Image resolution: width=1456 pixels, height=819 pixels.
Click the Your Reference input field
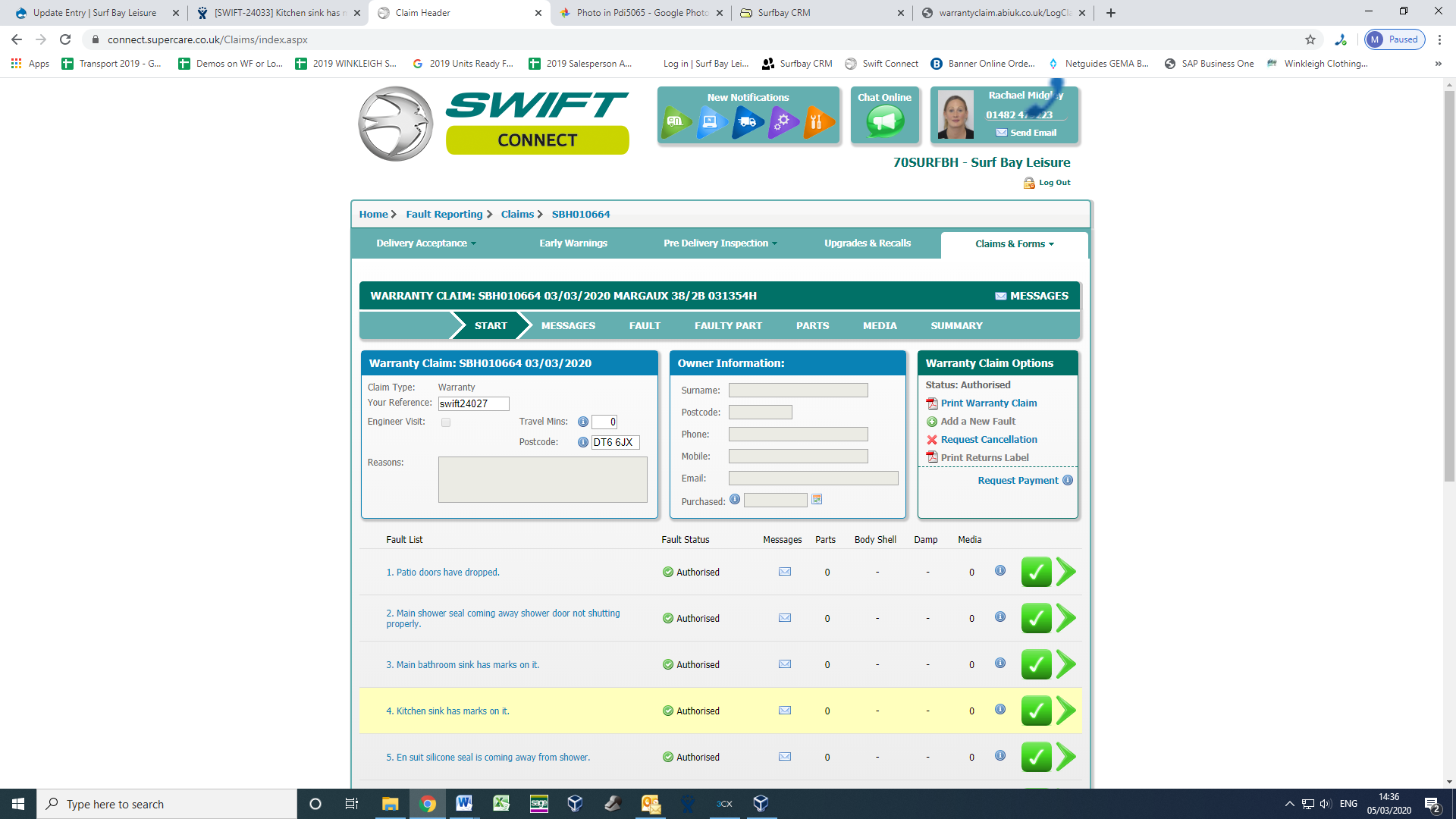pos(473,404)
